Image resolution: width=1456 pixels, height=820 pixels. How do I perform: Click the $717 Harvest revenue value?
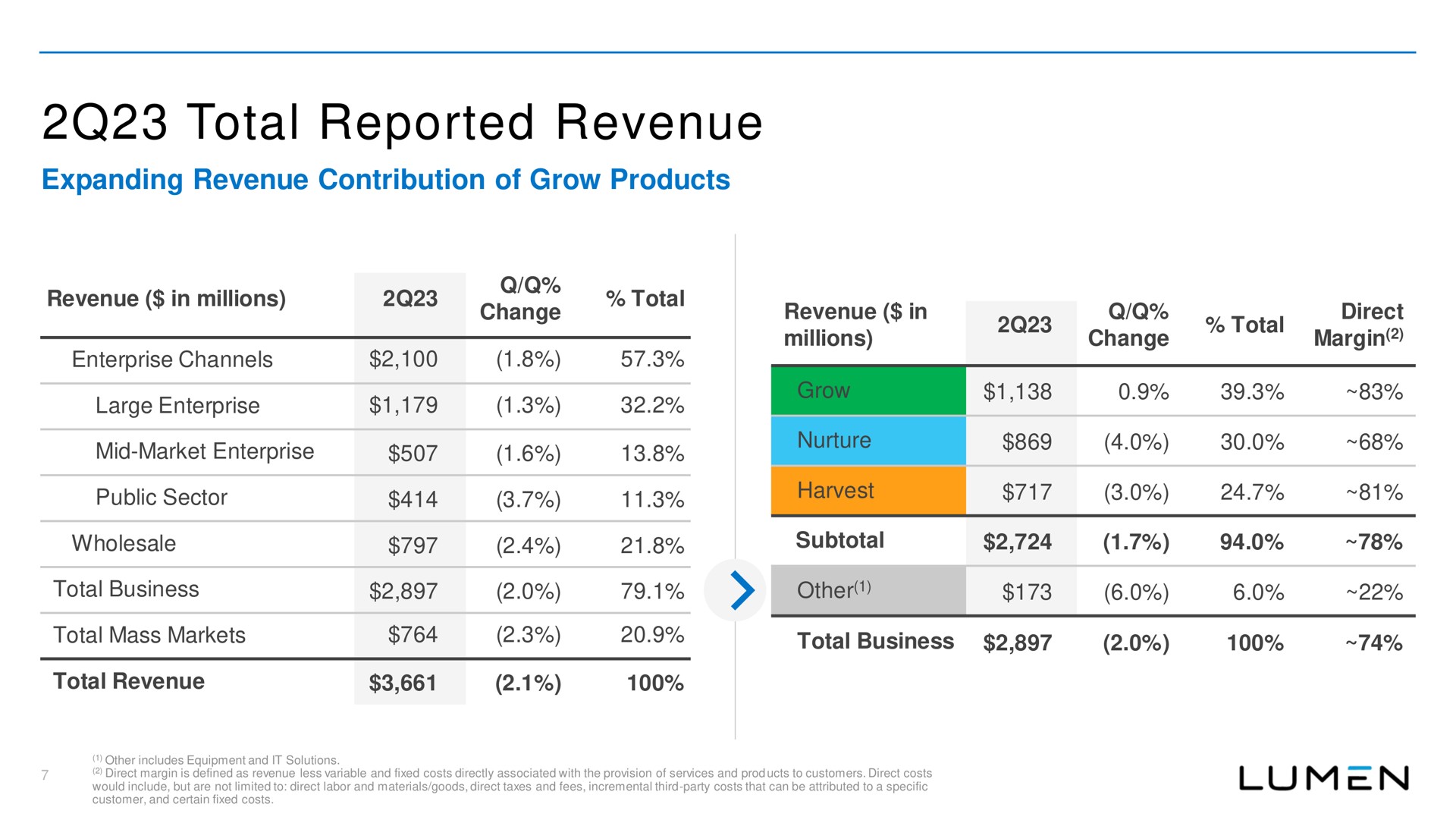(1027, 492)
